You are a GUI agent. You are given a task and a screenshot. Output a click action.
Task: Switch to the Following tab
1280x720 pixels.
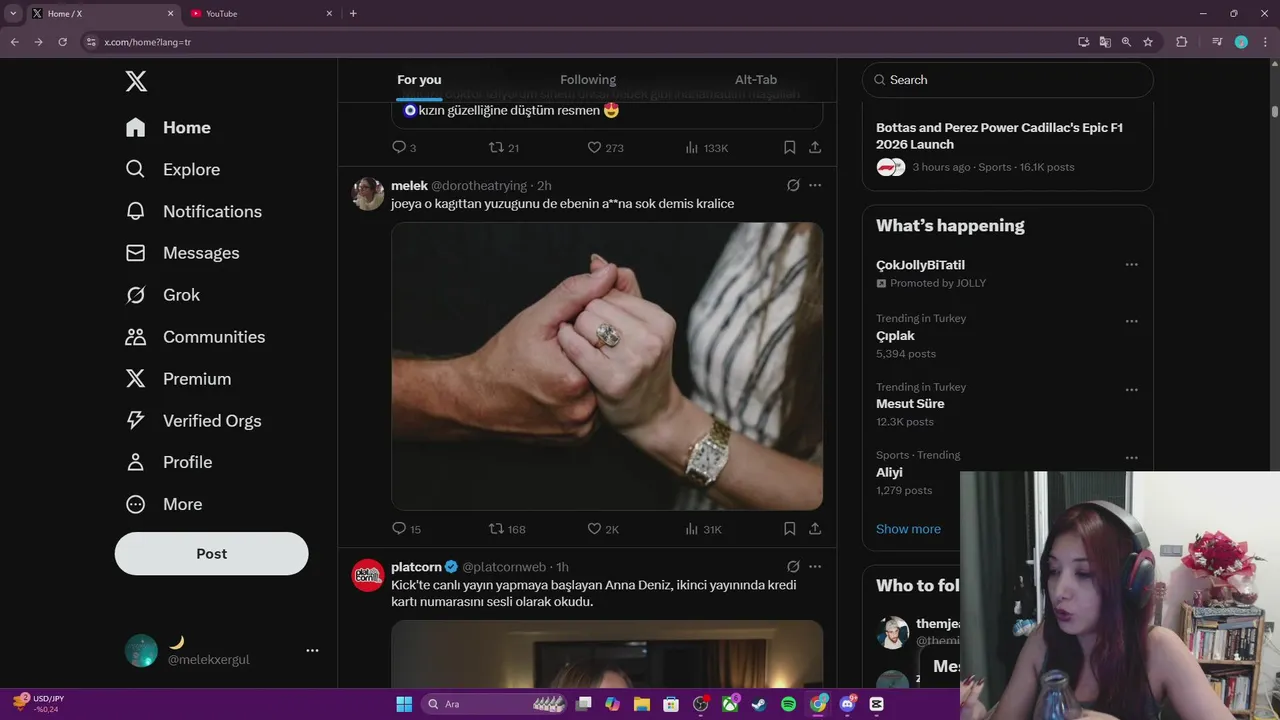point(588,80)
